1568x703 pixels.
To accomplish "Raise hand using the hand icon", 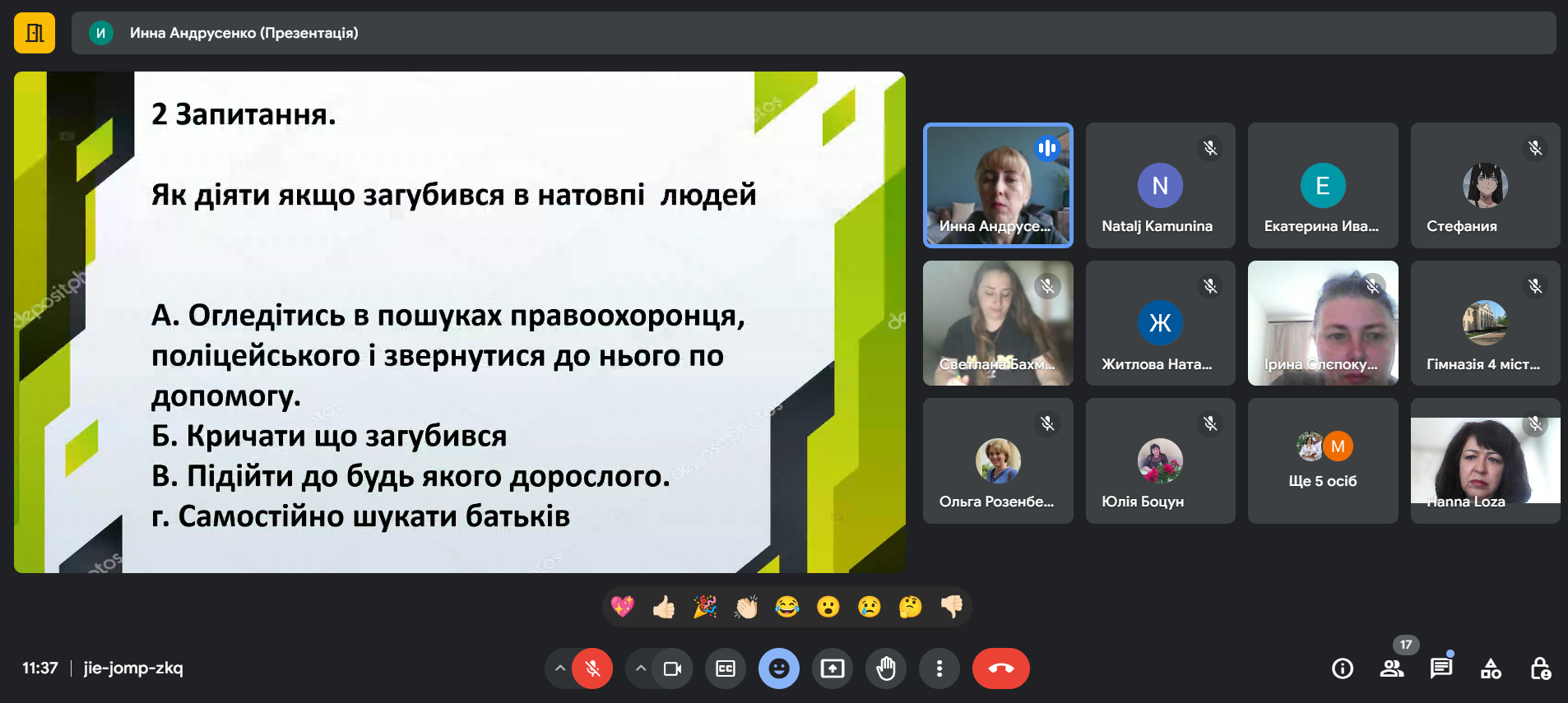I will (885, 668).
